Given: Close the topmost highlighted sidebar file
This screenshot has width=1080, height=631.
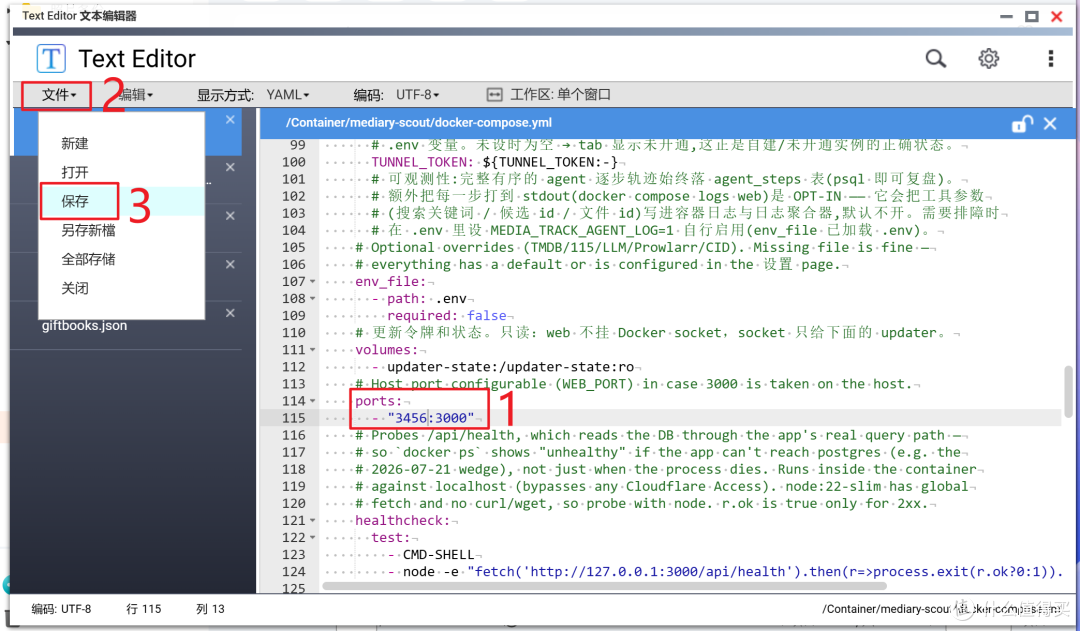Looking at the screenshot, I should pos(230,120).
